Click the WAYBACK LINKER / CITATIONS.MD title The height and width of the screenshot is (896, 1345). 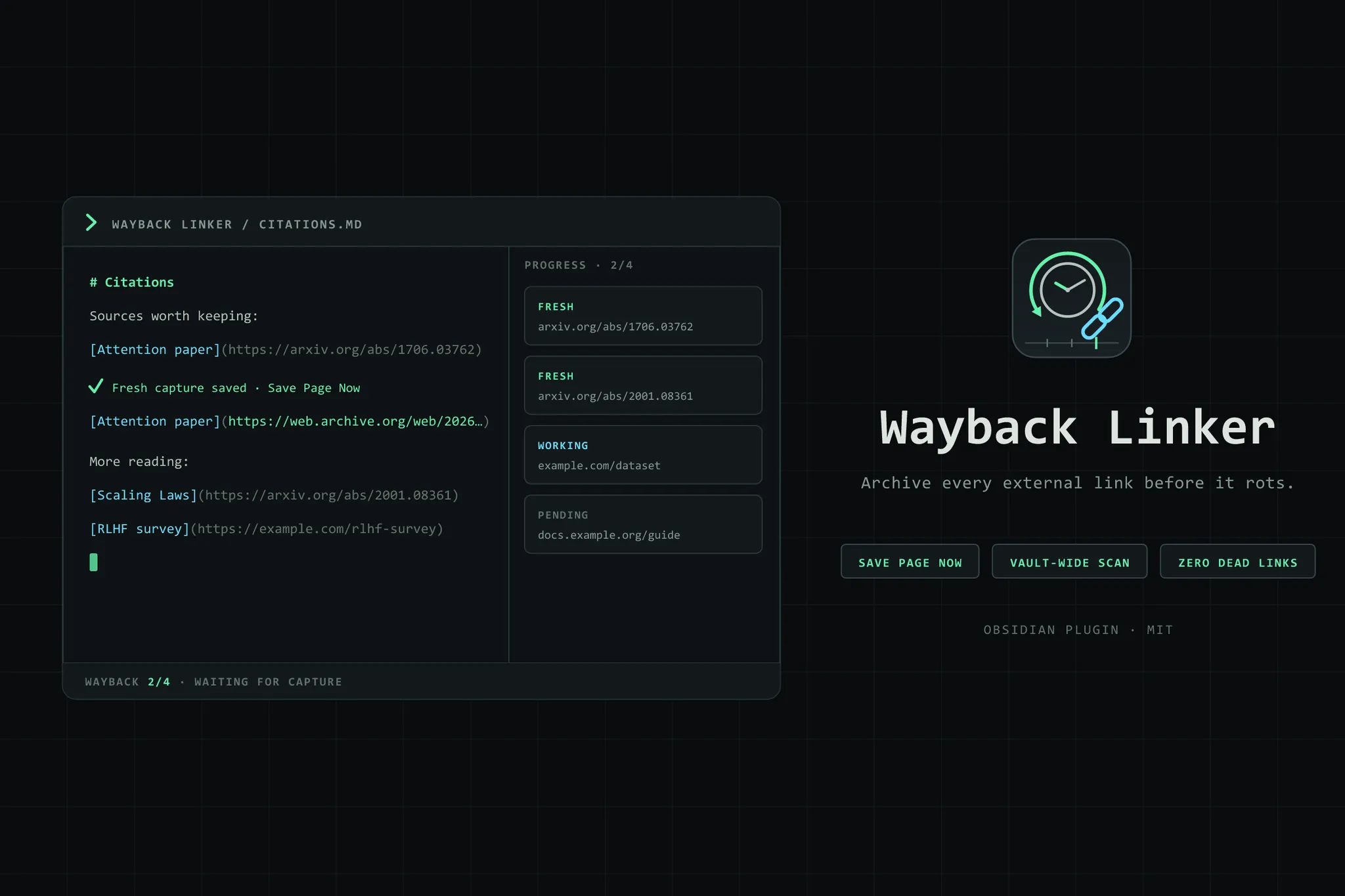click(x=237, y=224)
